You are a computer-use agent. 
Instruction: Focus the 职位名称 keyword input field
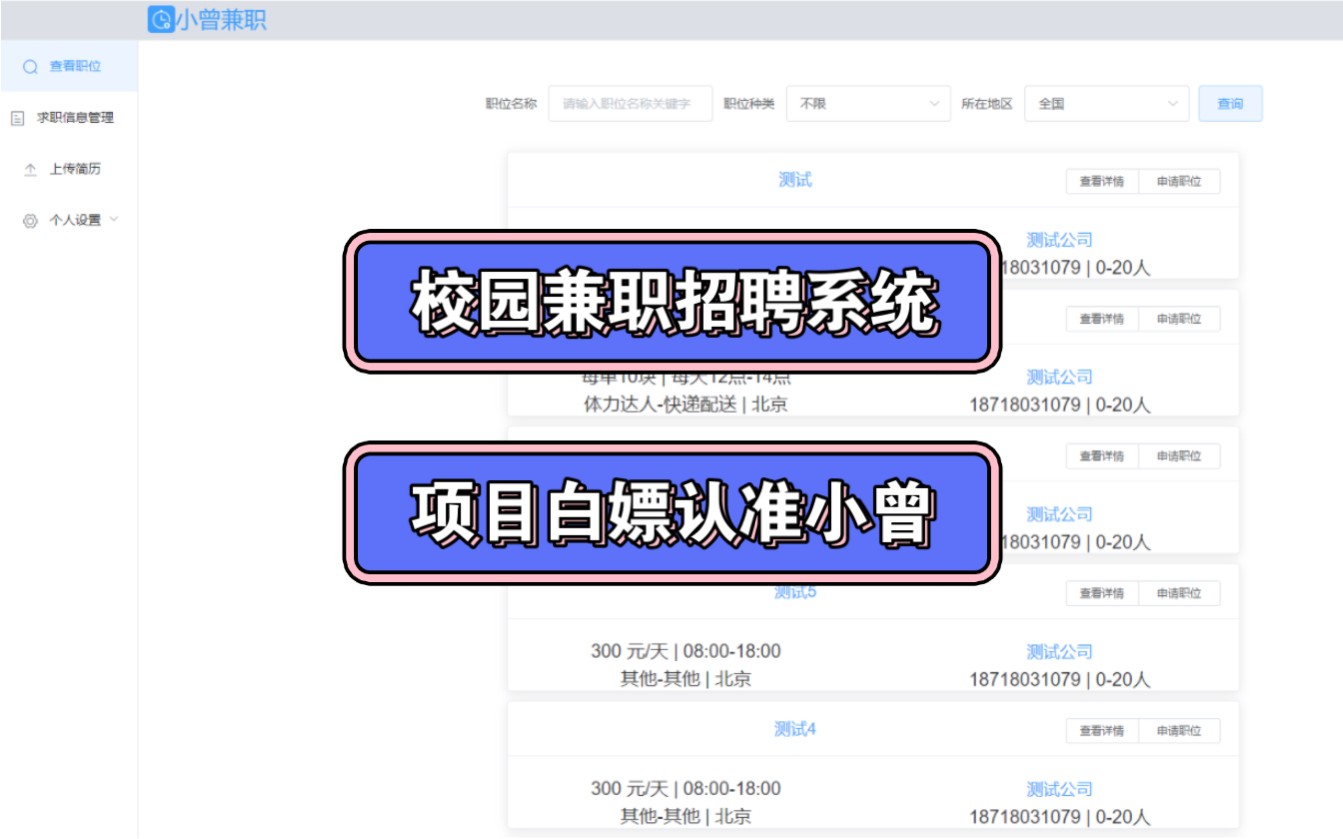coord(630,103)
